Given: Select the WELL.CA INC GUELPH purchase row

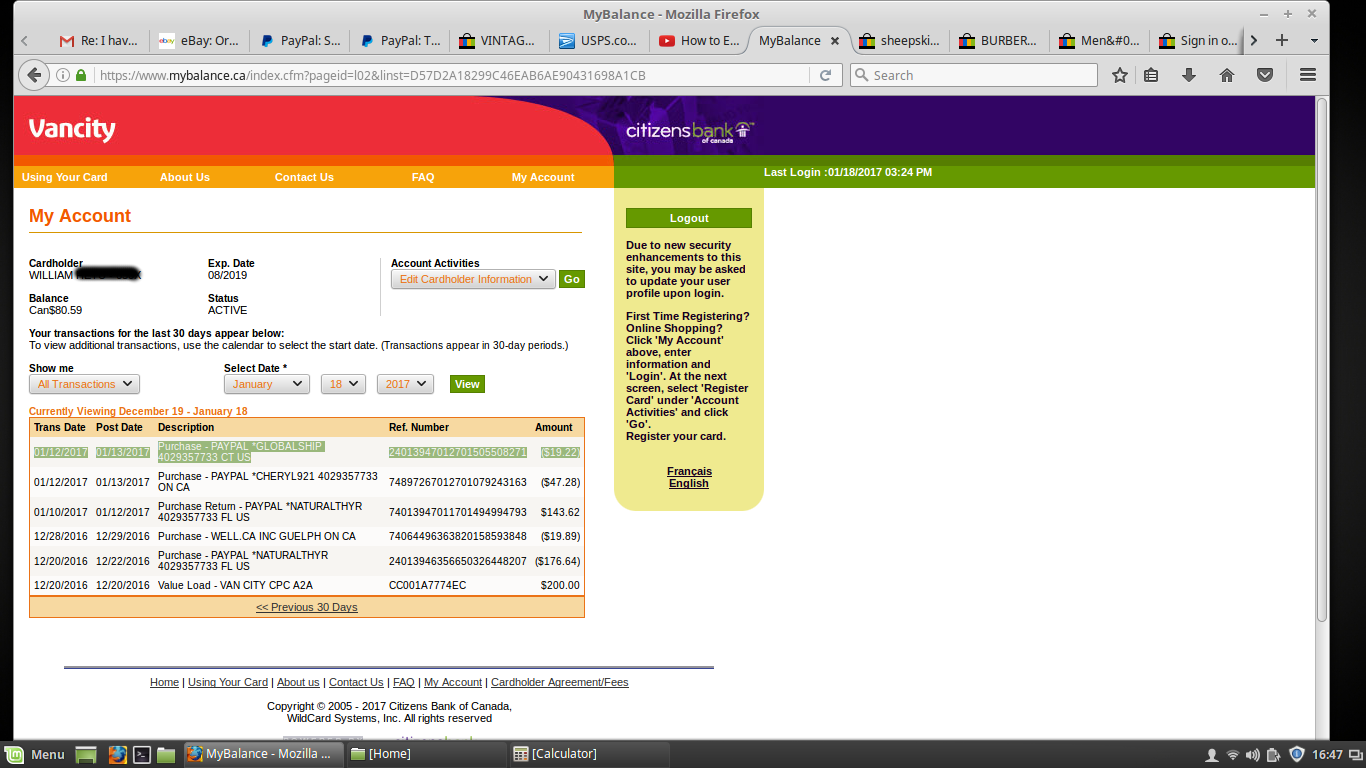Looking at the screenshot, I should click(307, 536).
